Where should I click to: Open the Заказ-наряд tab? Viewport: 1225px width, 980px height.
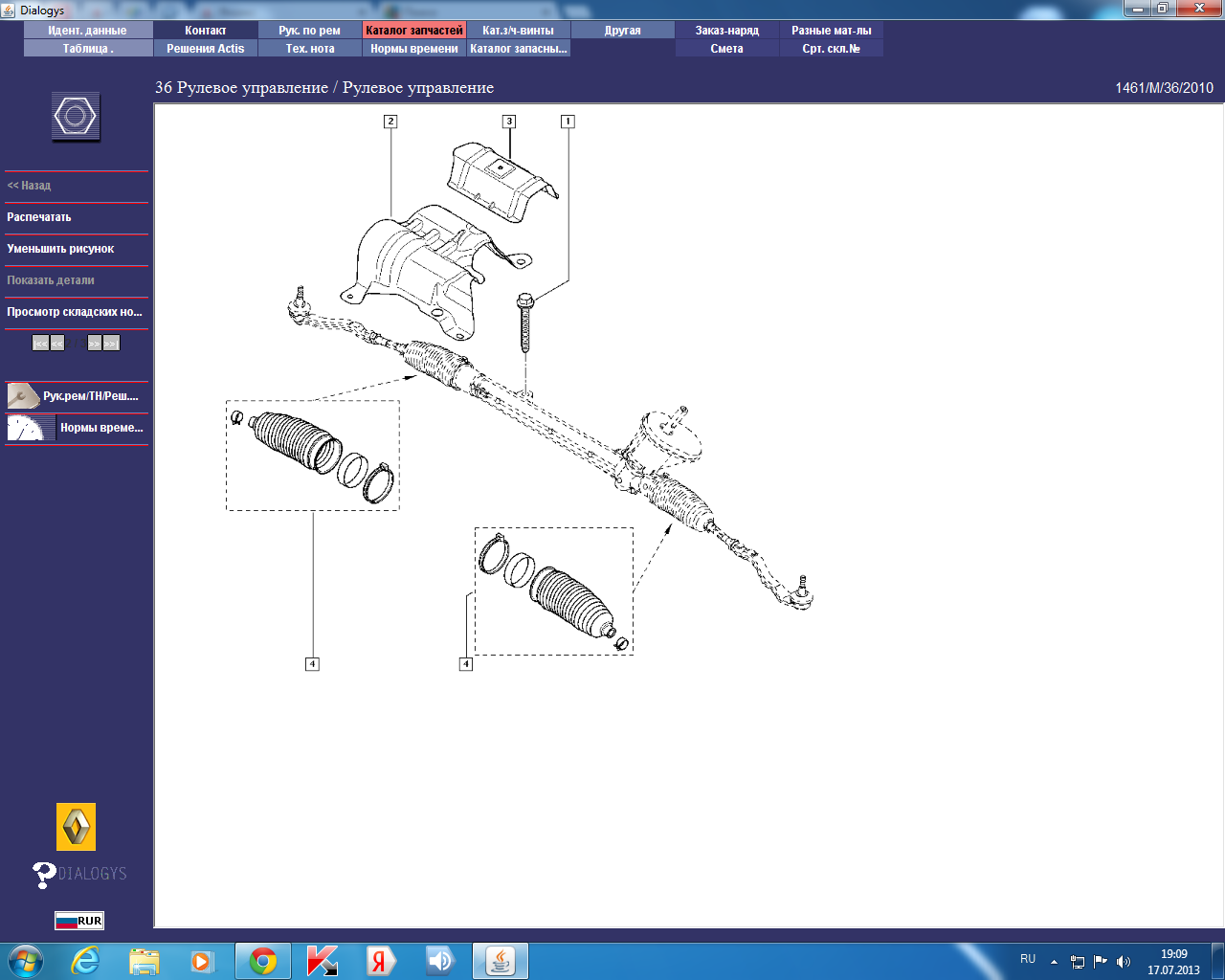coord(727,31)
